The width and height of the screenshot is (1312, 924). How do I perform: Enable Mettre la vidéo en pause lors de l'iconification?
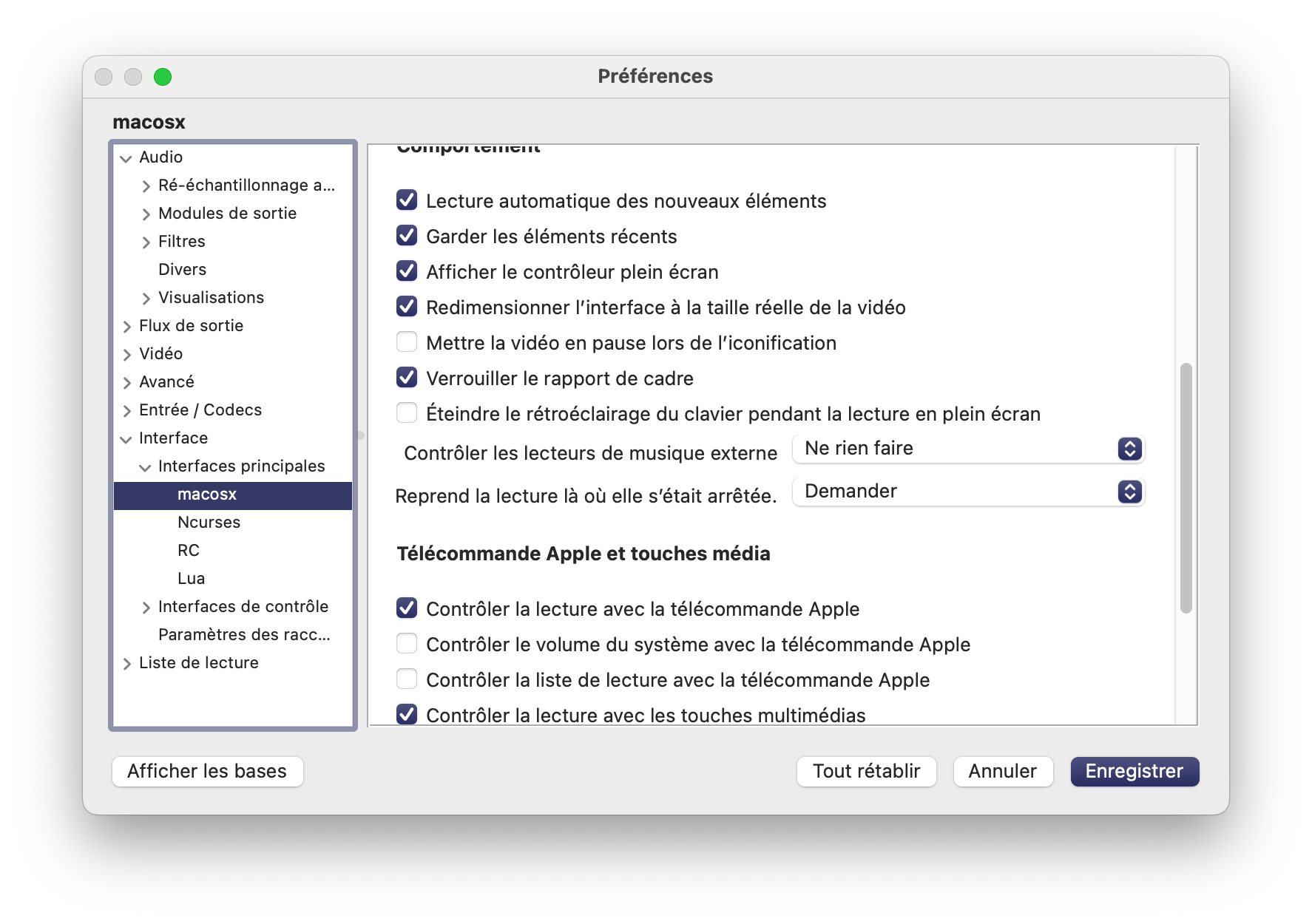[407, 342]
